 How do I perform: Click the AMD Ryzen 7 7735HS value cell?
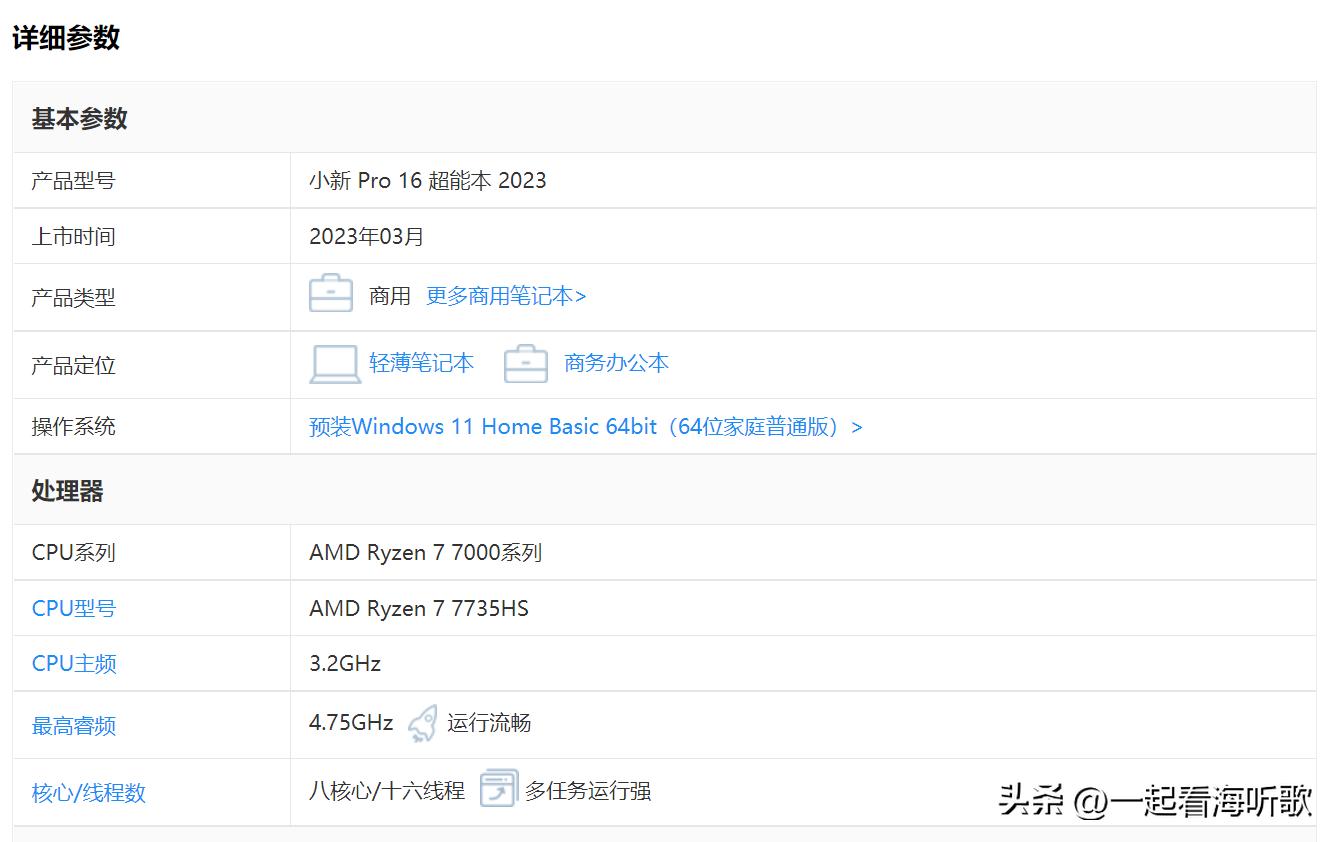[418, 607]
